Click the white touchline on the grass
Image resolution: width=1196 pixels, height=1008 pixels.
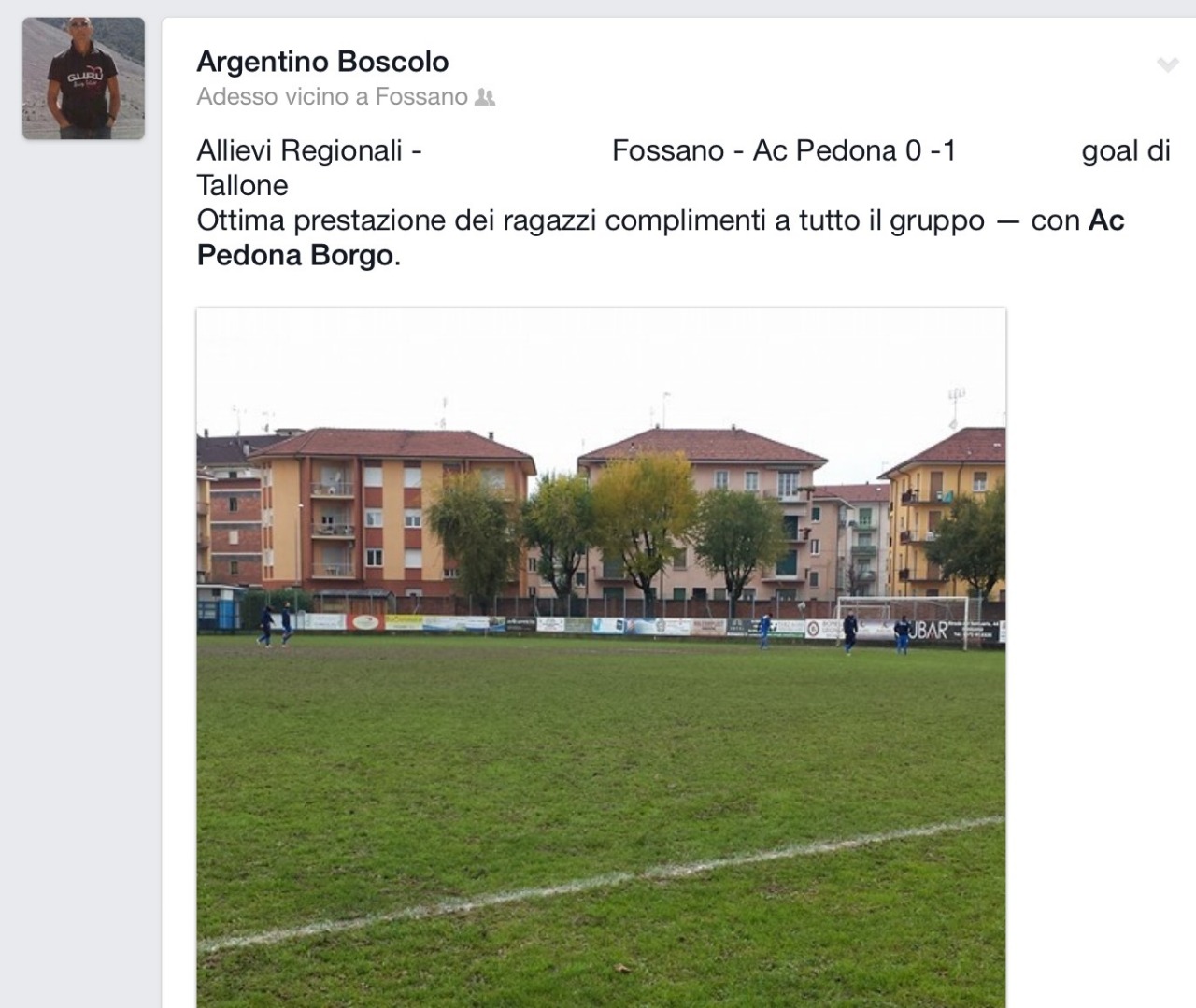click(601, 882)
